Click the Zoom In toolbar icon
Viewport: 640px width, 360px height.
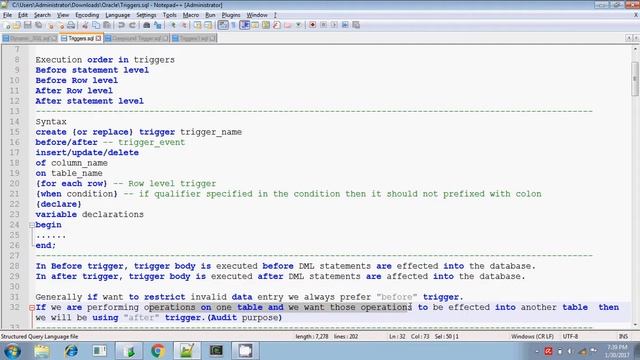[173, 25]
